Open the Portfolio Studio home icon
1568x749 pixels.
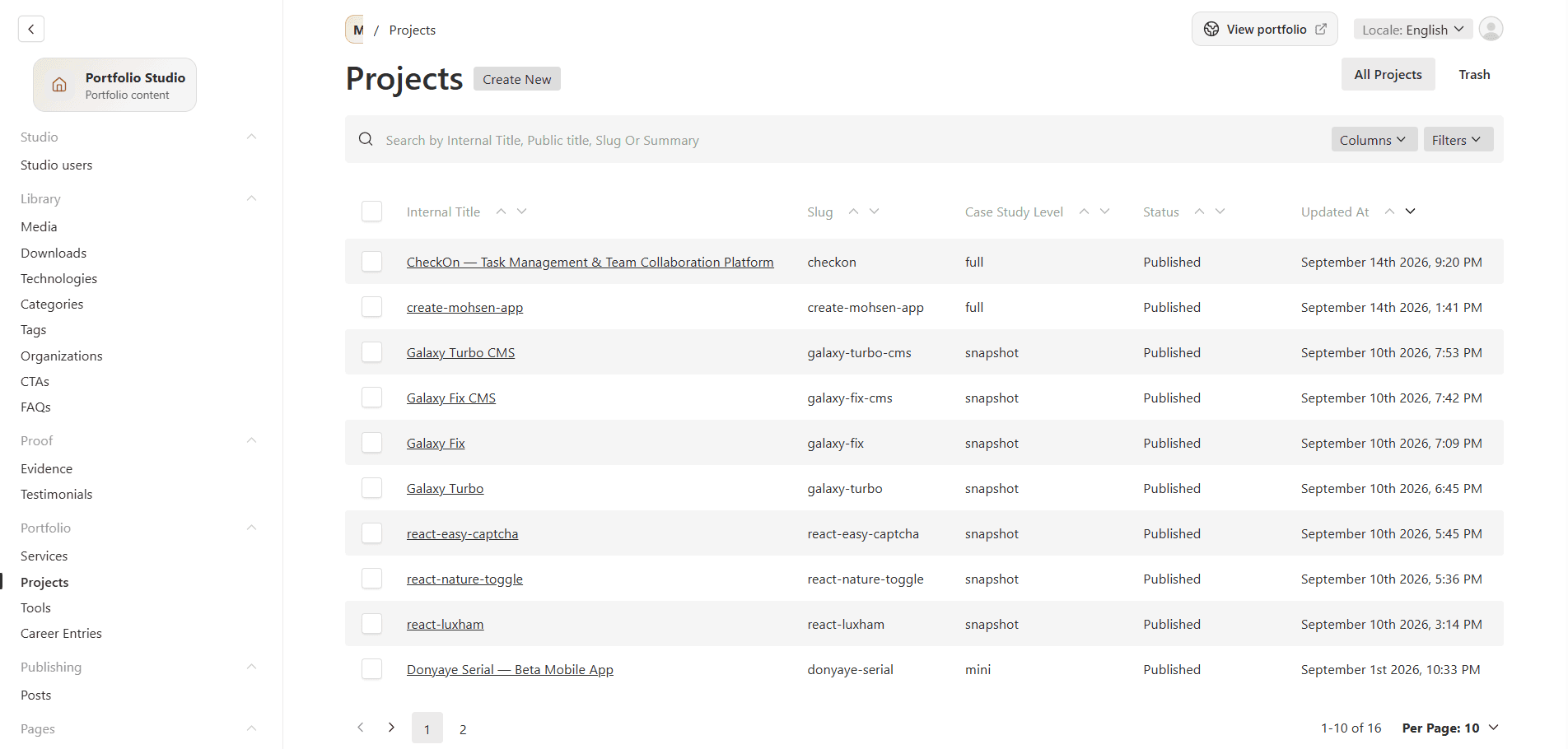click(x=59, y=85)
